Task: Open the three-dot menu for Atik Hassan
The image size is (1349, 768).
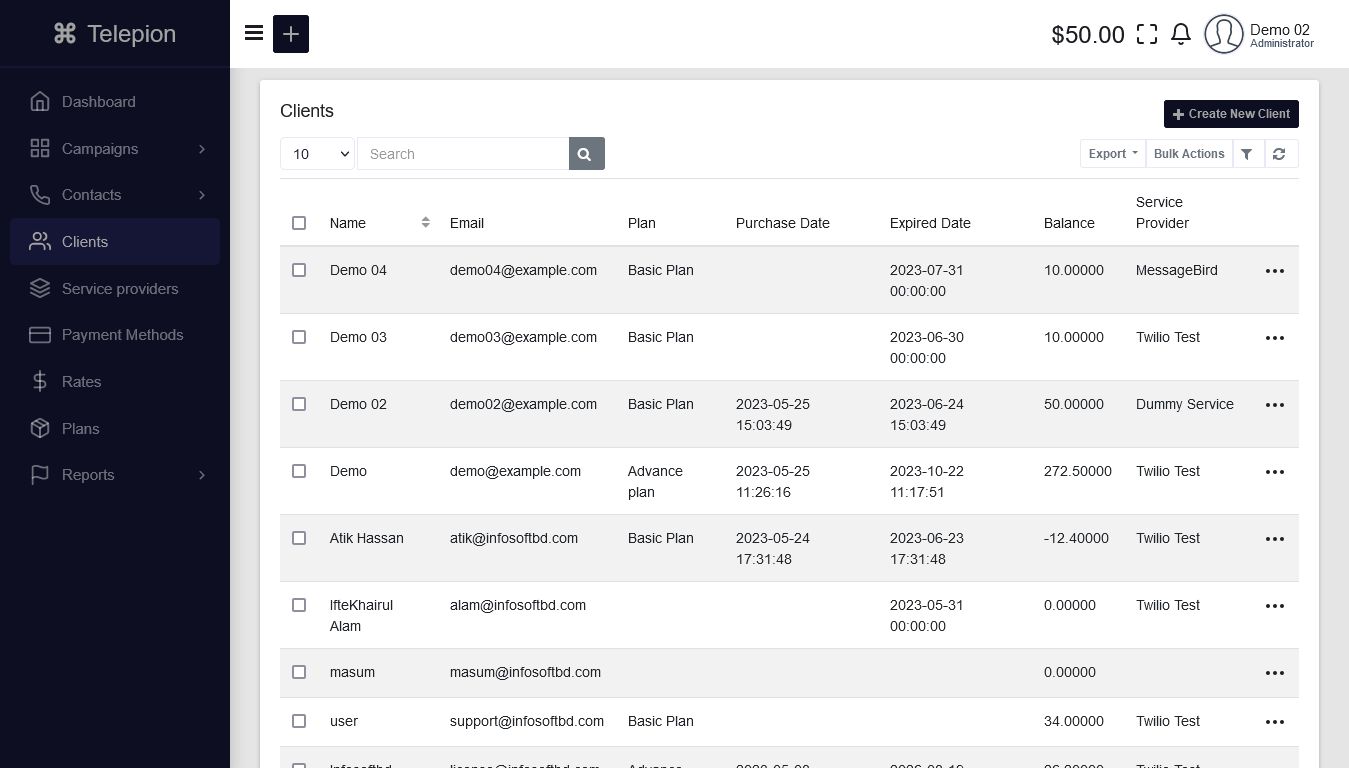Action: [1274, 539]
